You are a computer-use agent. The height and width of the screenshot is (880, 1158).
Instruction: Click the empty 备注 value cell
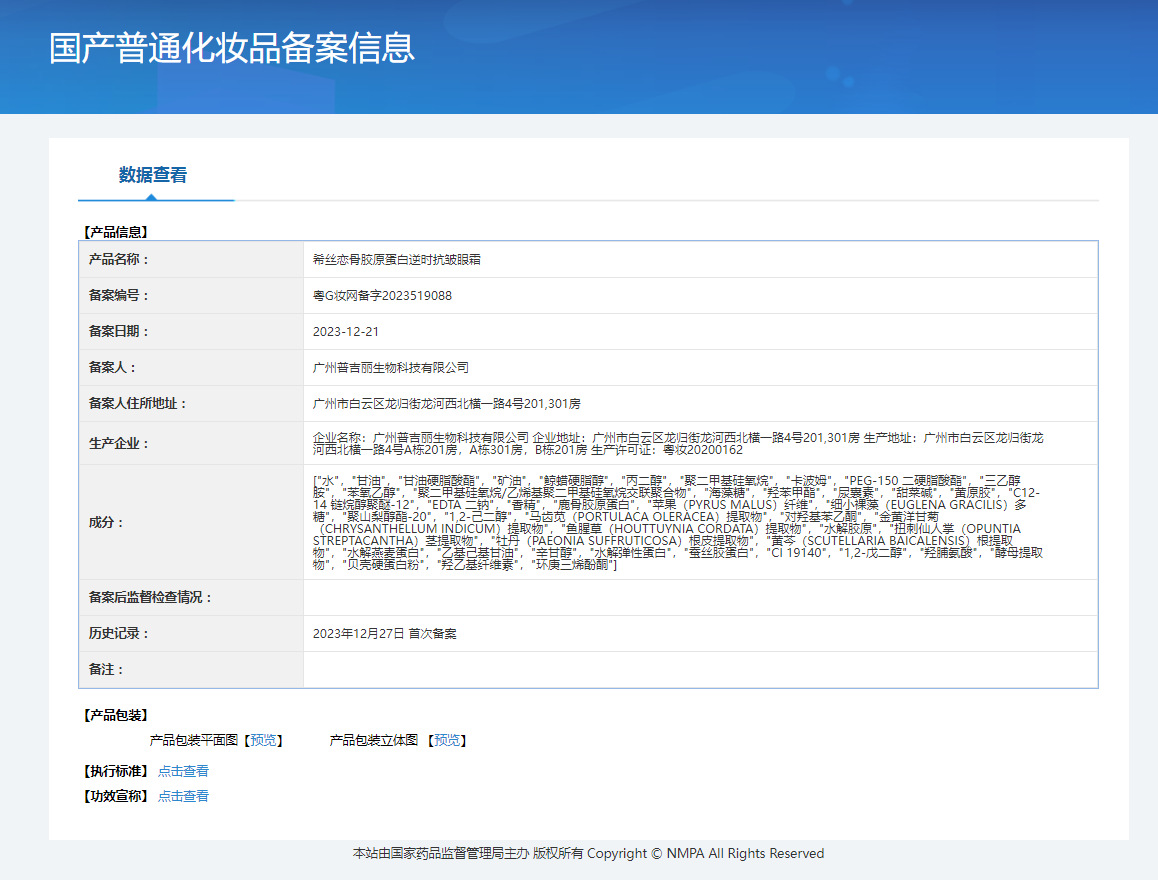pos(699,669)
